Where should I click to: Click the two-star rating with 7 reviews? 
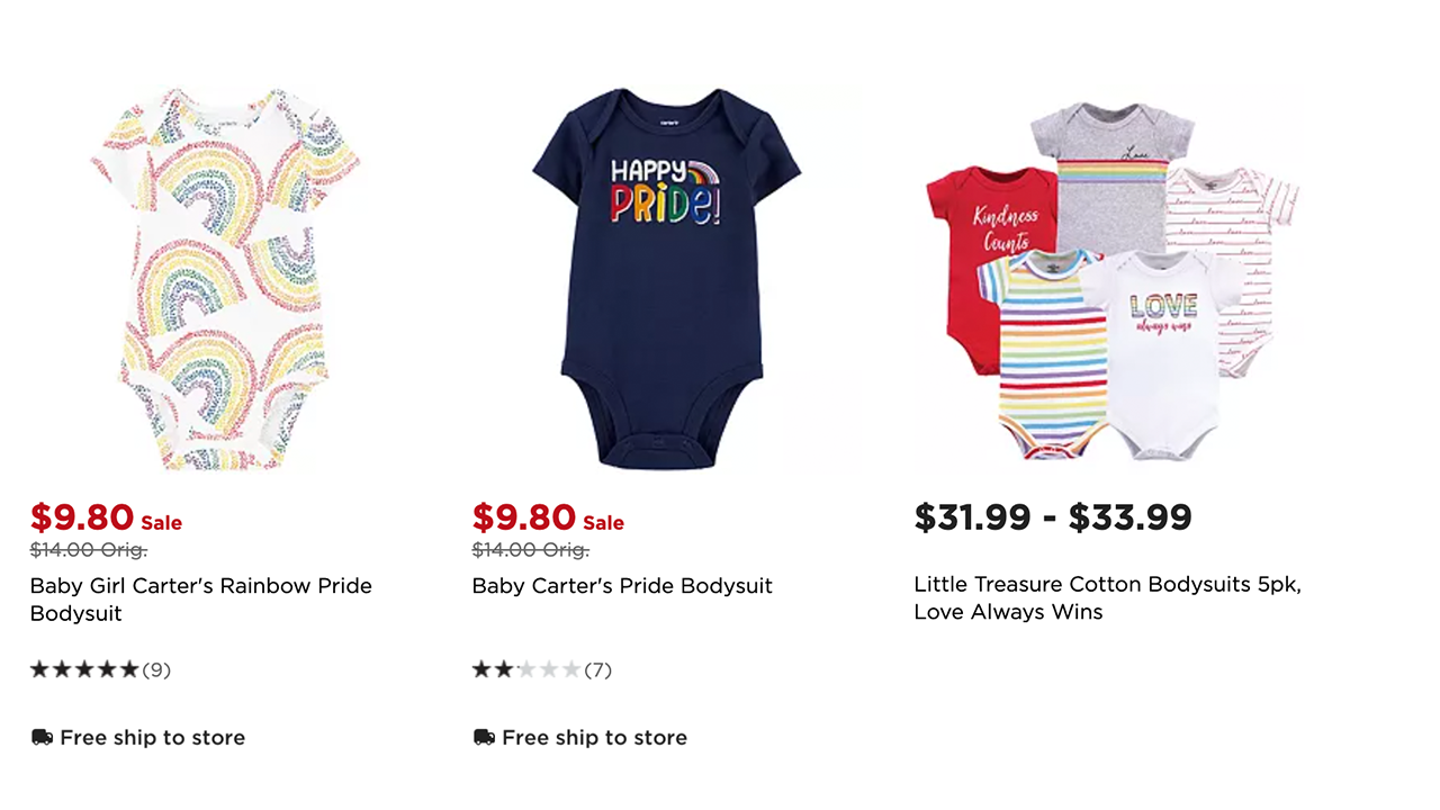541,670
